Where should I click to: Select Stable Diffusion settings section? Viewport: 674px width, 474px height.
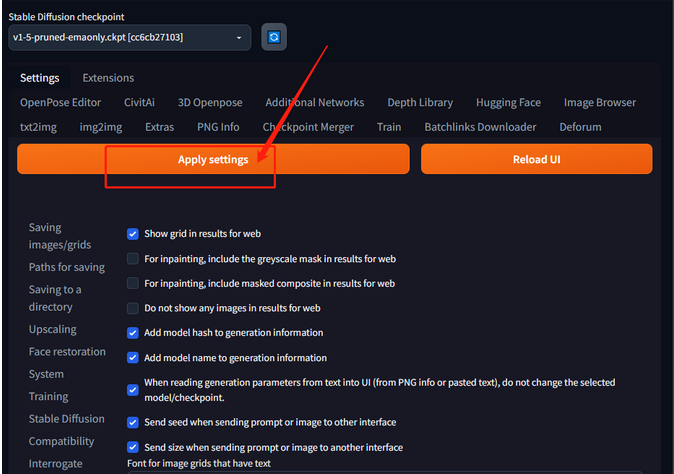[66, 419]
